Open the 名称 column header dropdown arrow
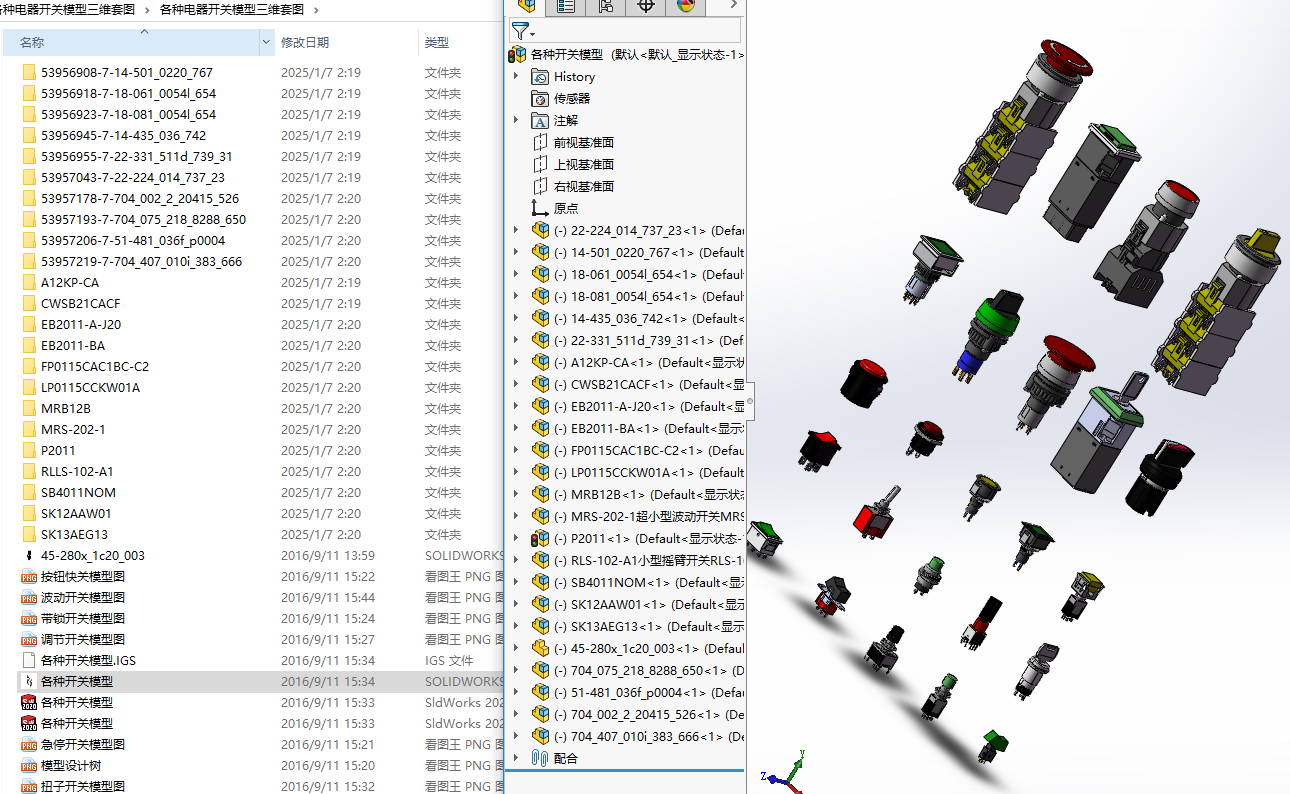The image size is (1290, 794). coord(267,42)
